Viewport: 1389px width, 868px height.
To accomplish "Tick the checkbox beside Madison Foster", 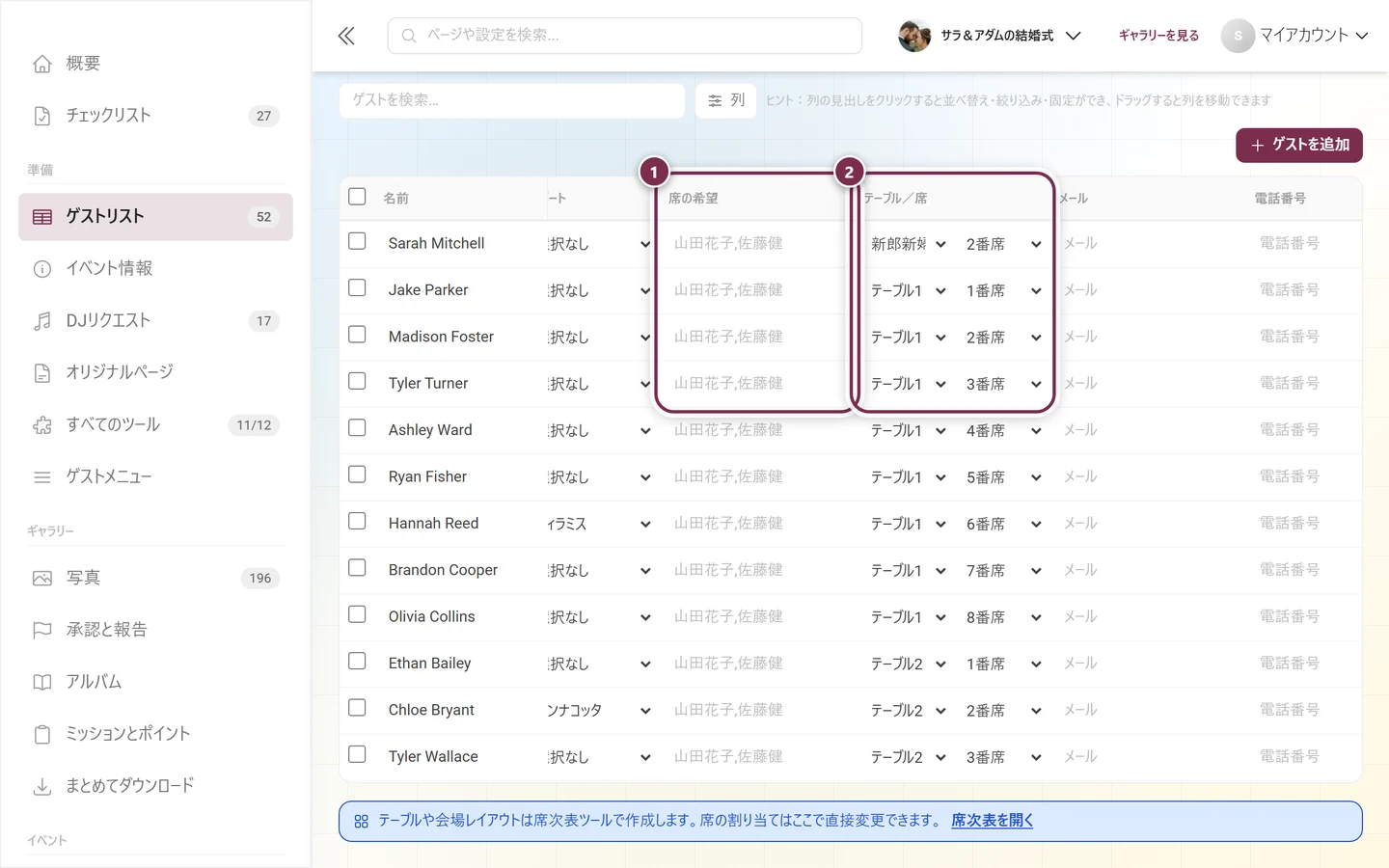I will [357, 335].
